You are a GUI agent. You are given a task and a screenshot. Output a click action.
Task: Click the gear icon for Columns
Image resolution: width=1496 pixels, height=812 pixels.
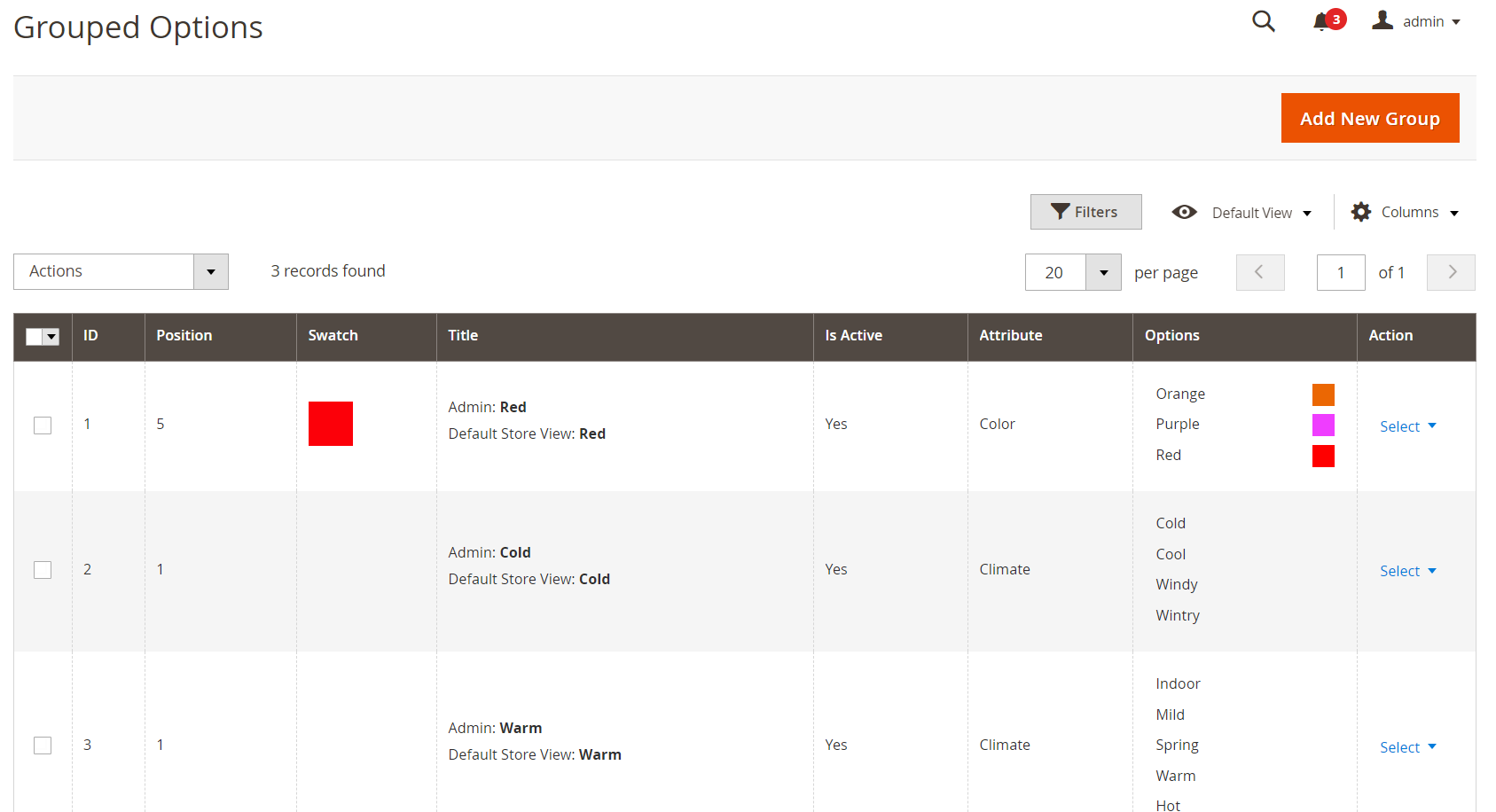(x=1360, y=212)
